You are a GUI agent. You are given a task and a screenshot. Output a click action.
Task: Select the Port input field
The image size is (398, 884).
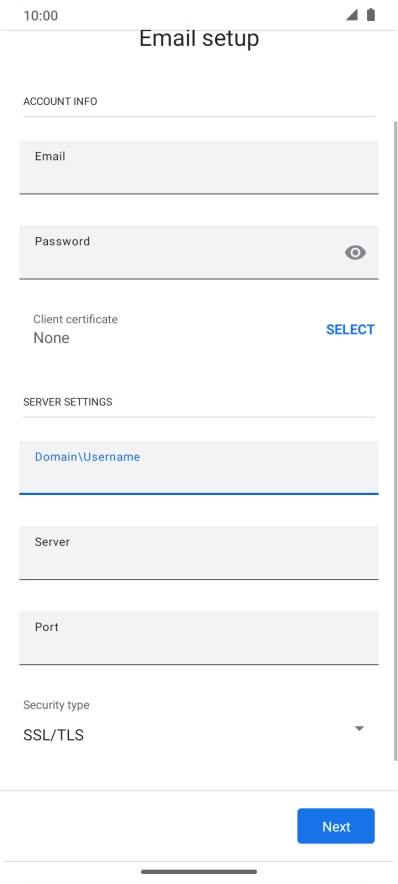point(198,638)
